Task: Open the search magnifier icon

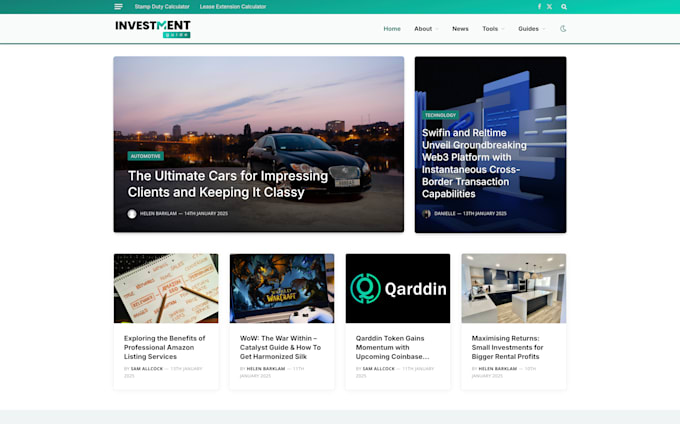Action: point(564,7)
